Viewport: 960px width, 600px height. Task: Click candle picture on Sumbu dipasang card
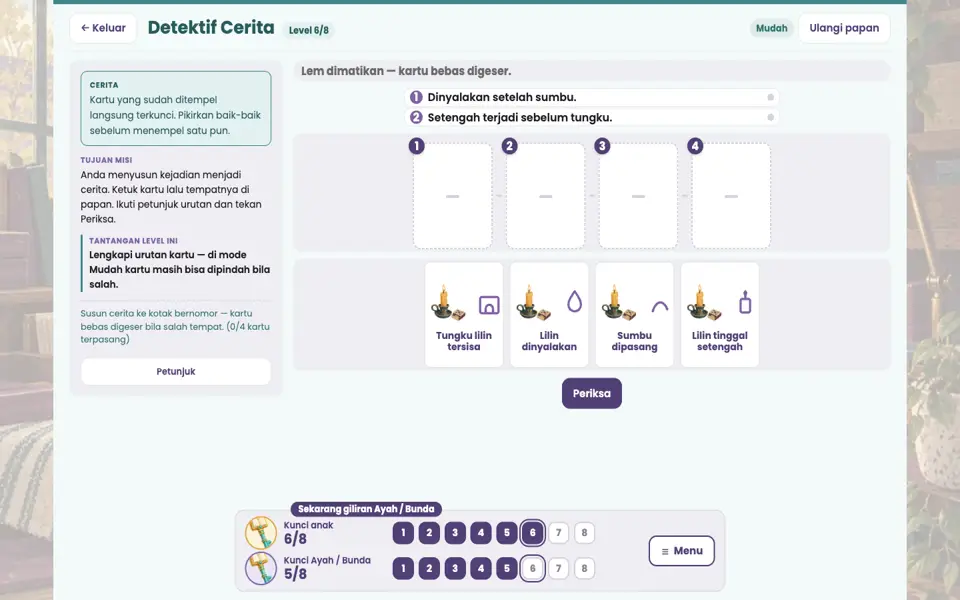point(619,303)
